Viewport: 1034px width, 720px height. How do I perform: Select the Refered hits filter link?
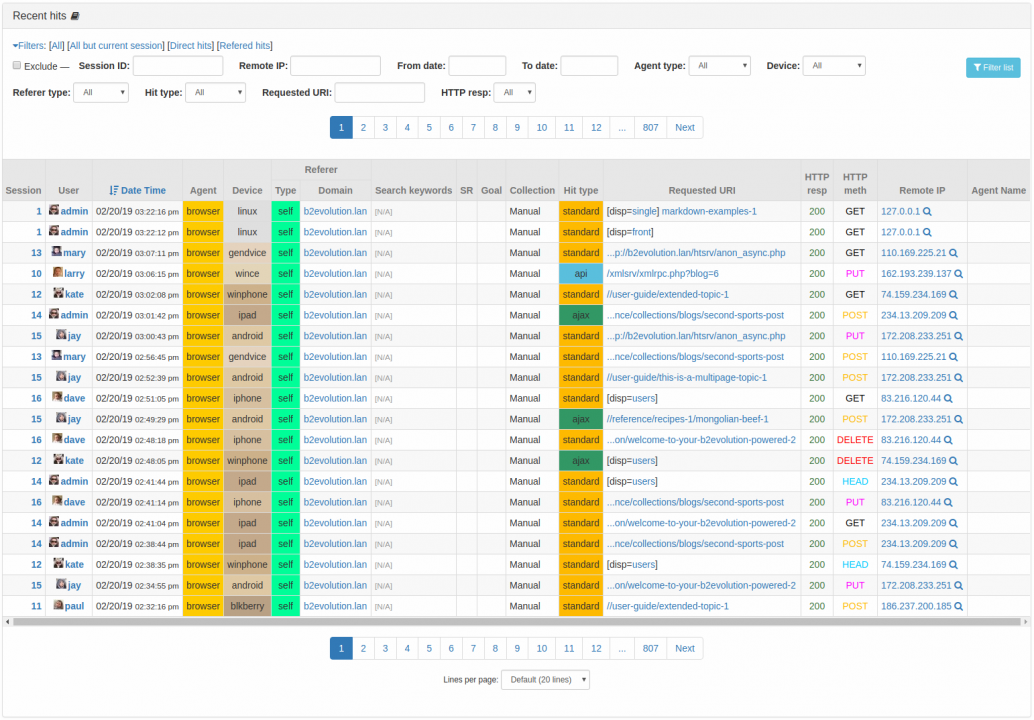point(245,45)
